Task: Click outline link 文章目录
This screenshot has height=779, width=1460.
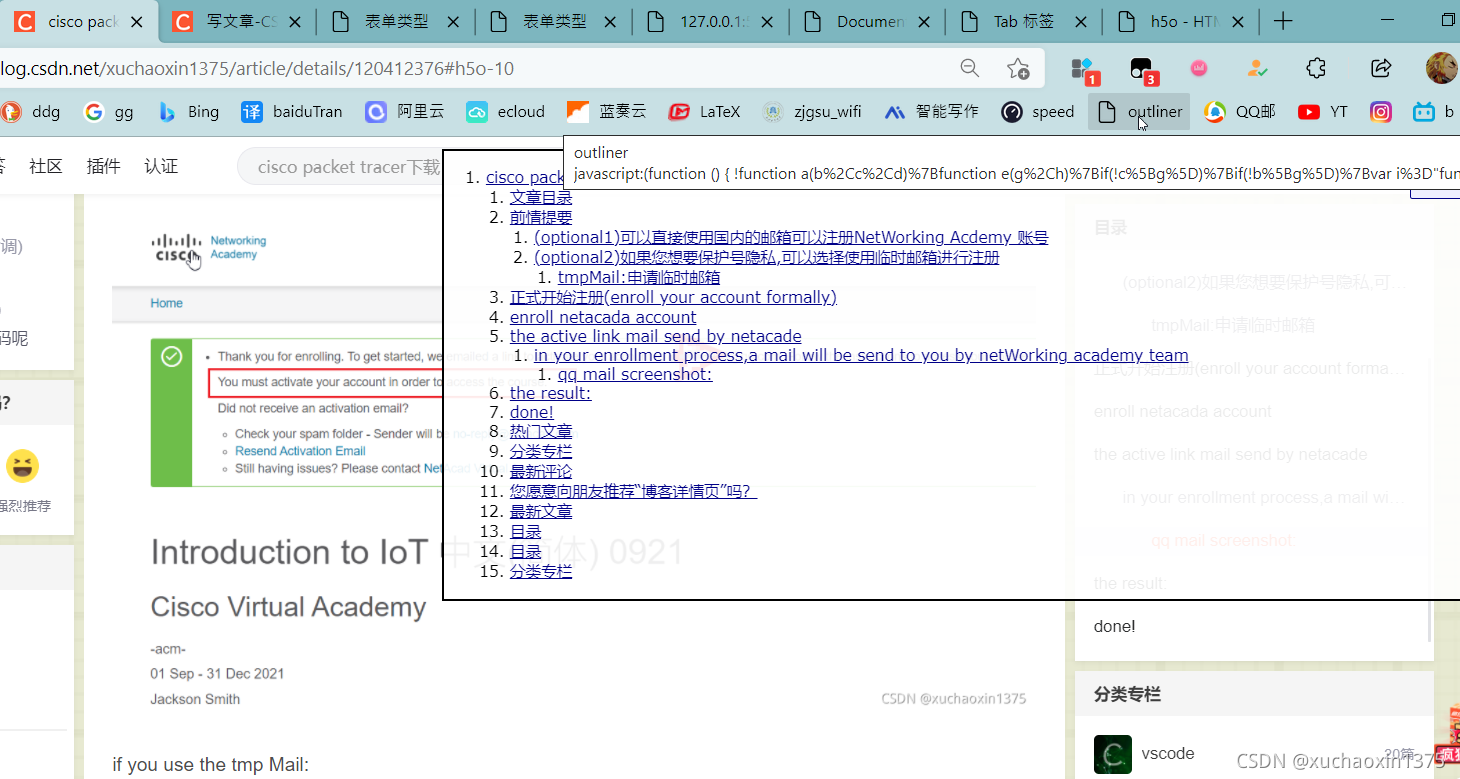Action: point(541,198)
